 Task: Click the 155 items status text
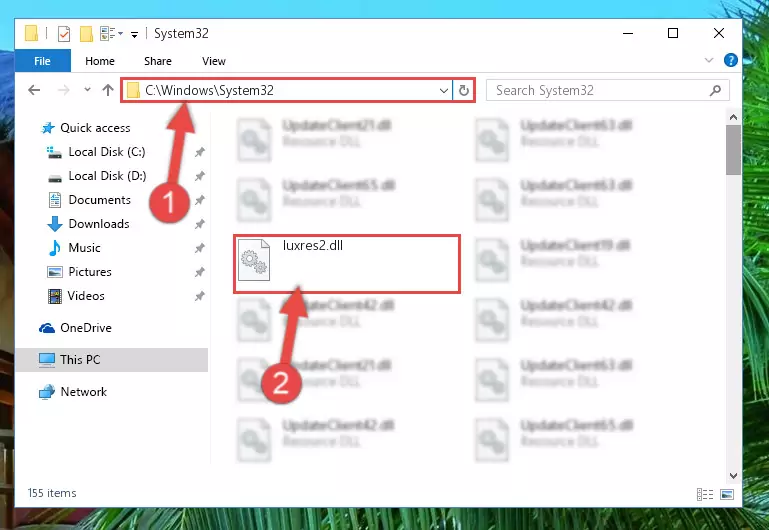(52, 493)
